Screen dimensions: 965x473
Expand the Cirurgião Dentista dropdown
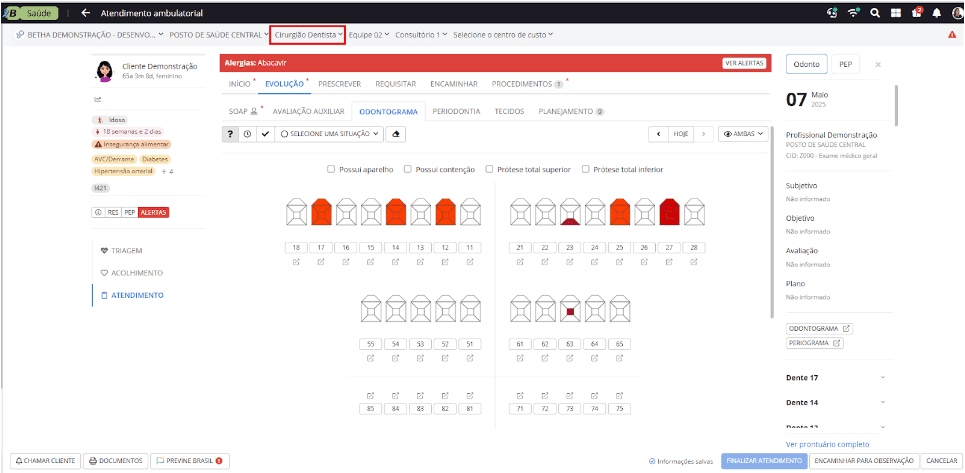click(309, 34)
